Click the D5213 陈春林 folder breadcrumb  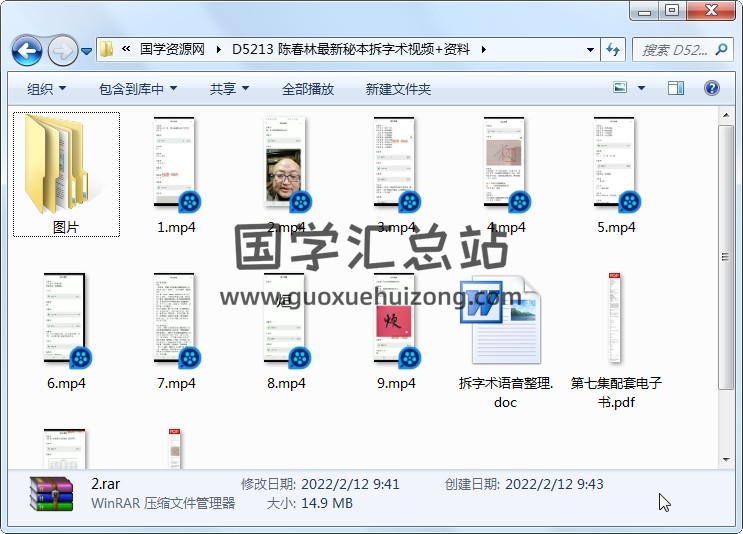point(351,49)
